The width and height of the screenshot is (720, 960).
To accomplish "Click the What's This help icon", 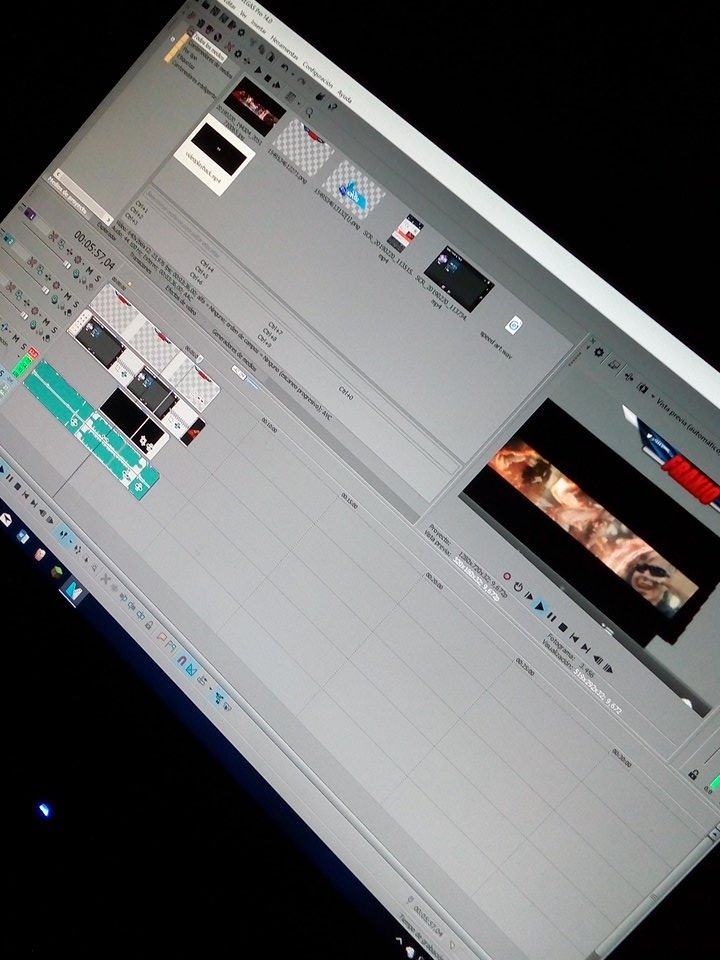I will tap(332, 107).
